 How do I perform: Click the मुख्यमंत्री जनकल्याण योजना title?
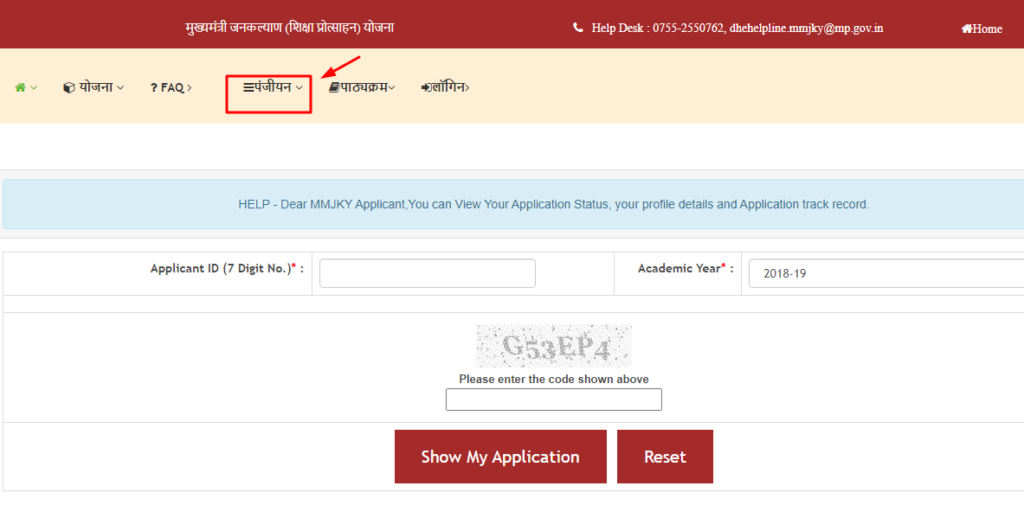(x=289, y=27)
